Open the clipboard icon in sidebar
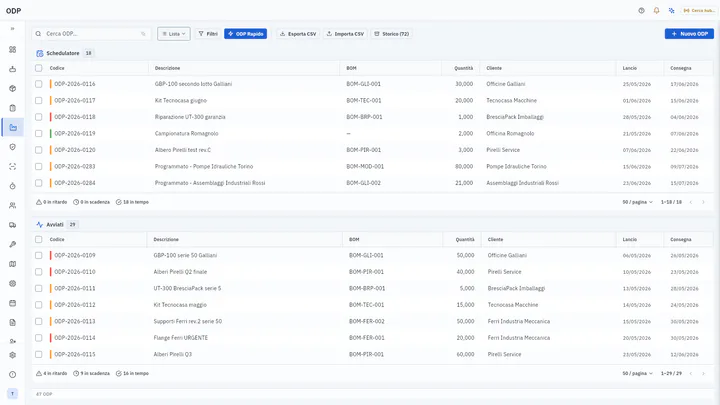720x405 pixels. (x=12, y=108)
